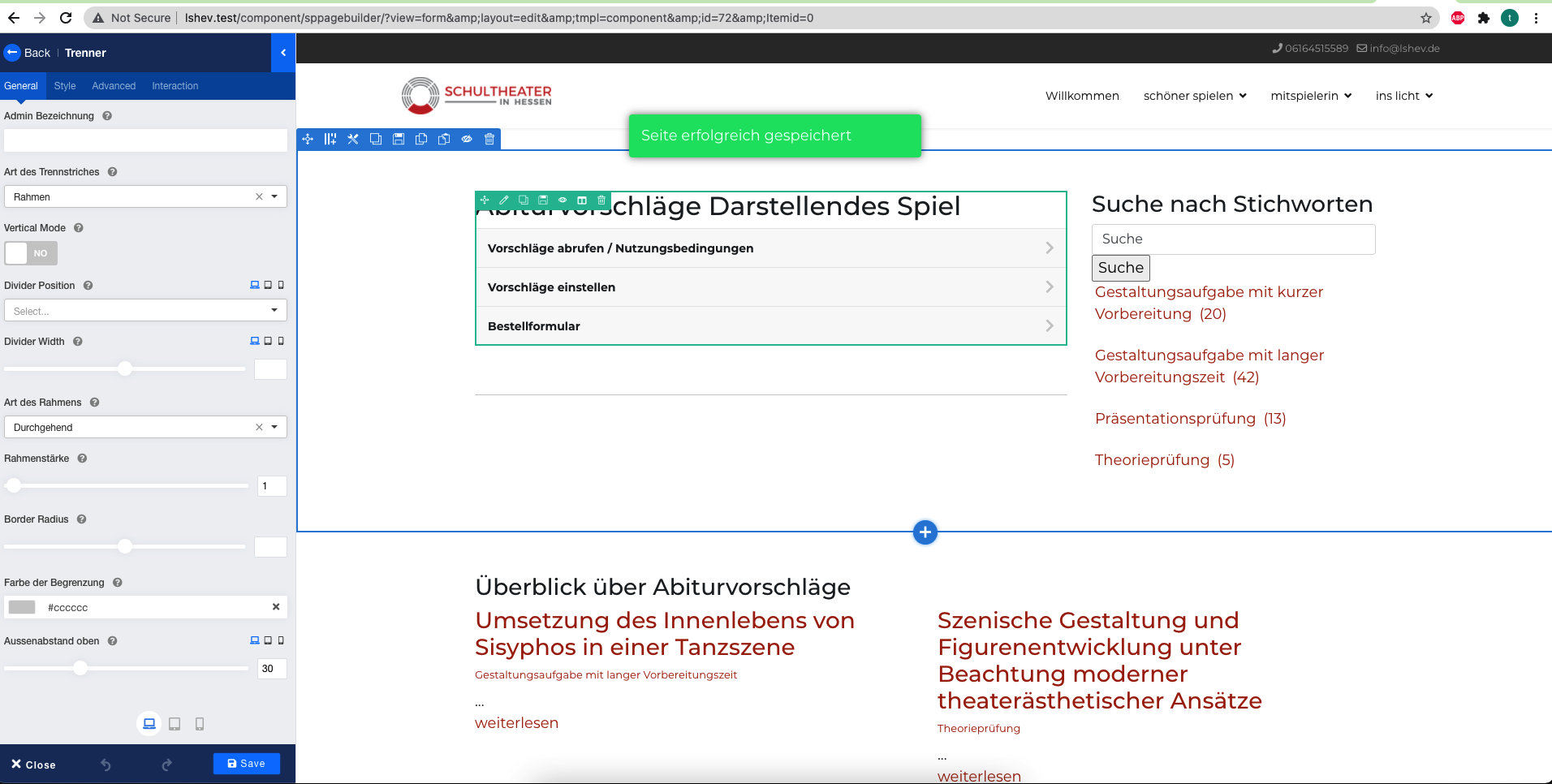The height and width of the screenshot is (784, 1552).
Task: Edit the addon with the green pencil icon
Action: 504,200
